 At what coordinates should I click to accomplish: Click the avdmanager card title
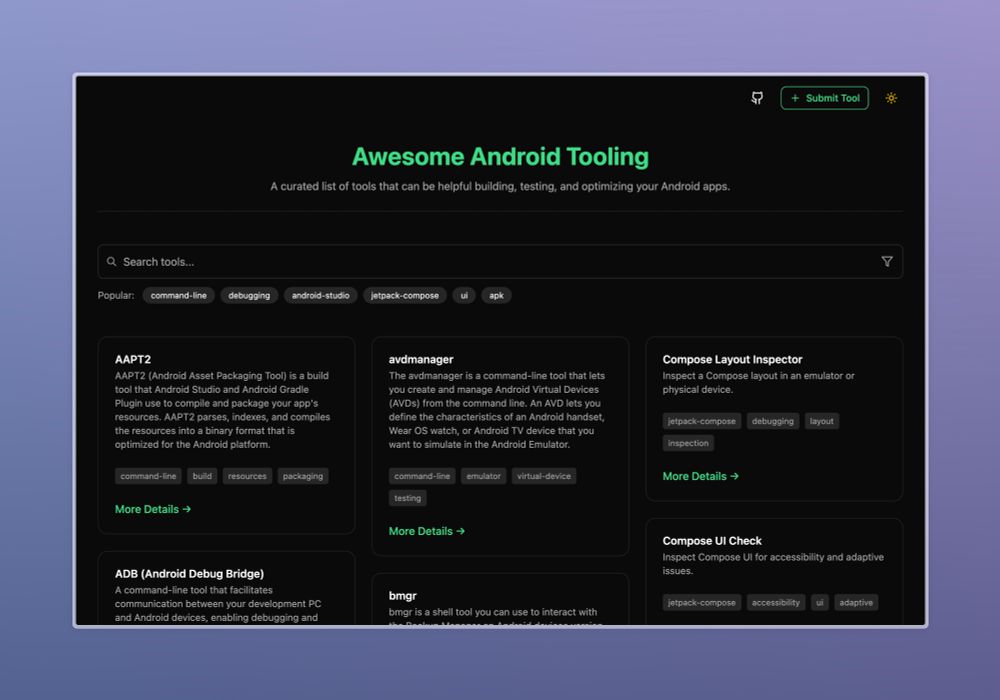421,360
